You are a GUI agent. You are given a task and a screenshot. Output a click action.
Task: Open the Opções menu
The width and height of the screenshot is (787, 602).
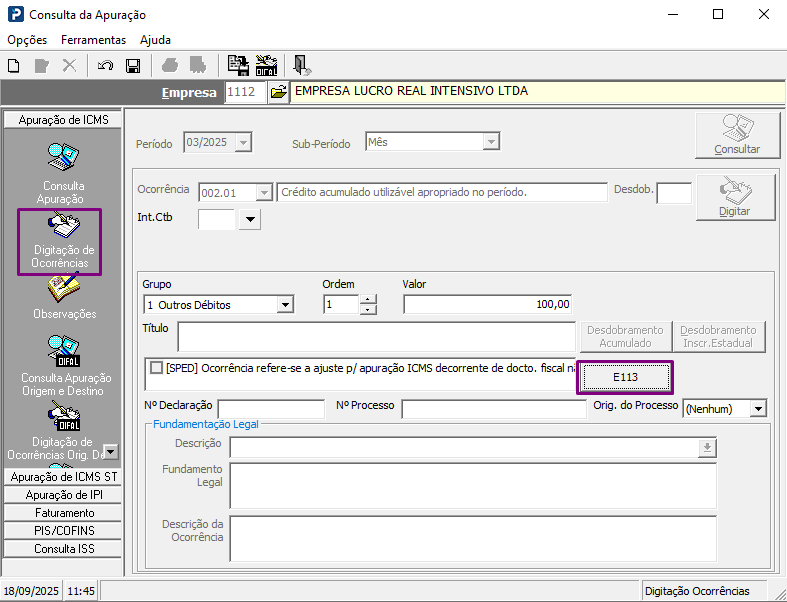click(27, 40)
